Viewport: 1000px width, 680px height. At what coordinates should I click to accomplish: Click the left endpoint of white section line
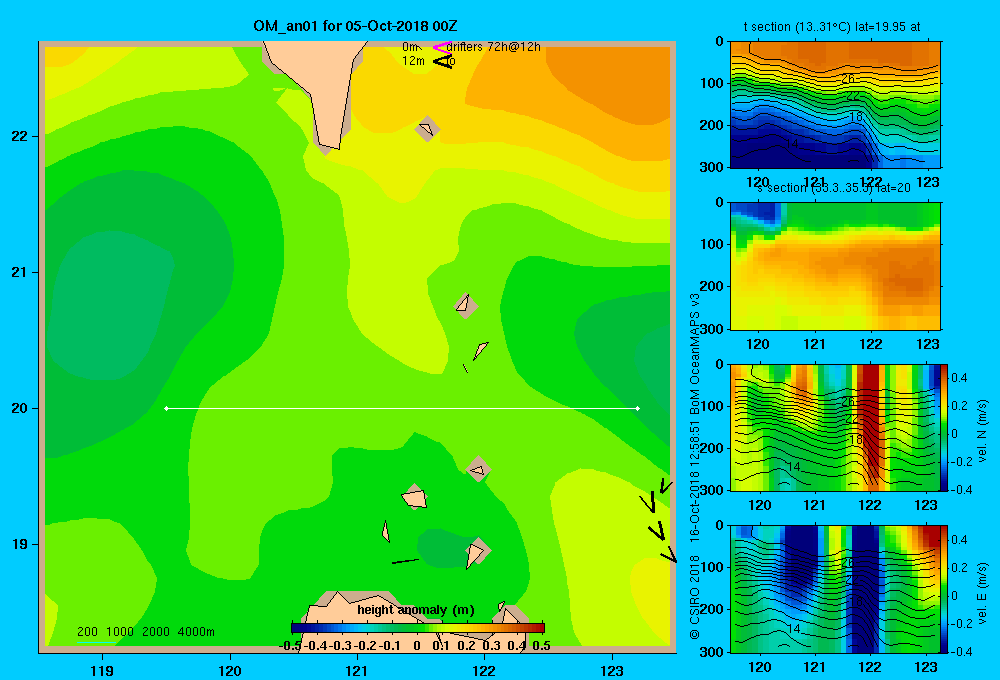pos(166,408)
